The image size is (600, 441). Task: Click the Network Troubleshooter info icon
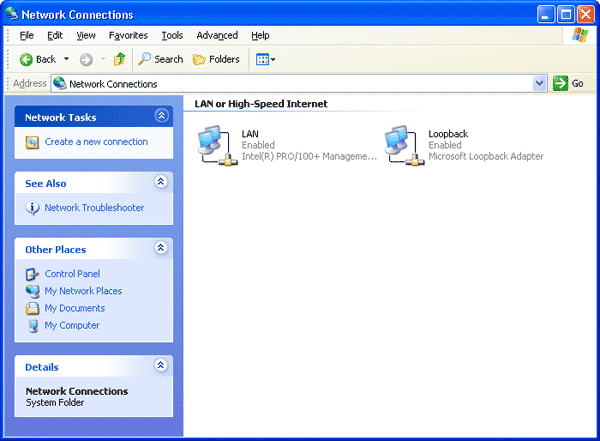32,208
